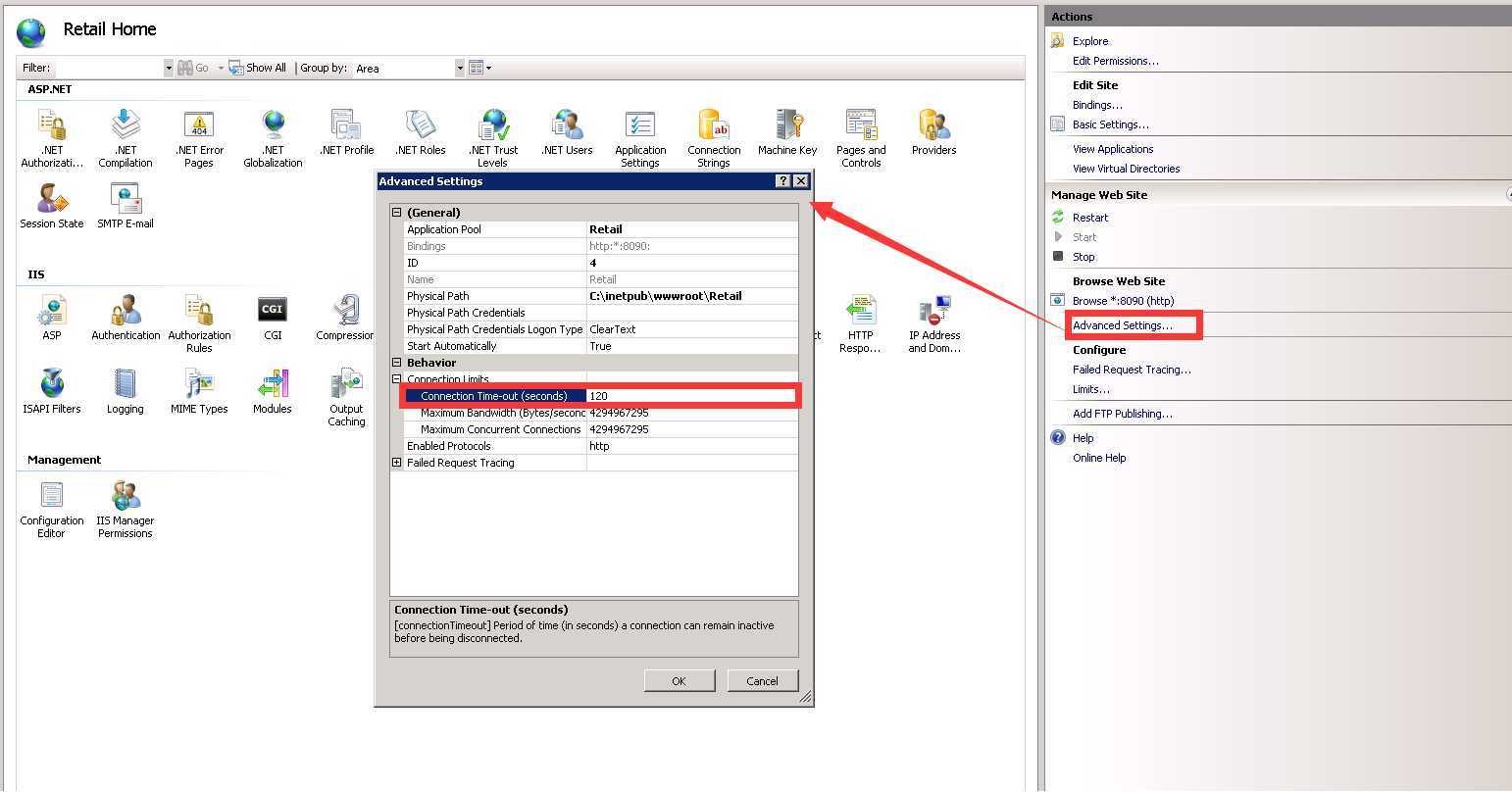Collapse the Behavior property section
Viewport: 1512px width, 792px height.
397,363
